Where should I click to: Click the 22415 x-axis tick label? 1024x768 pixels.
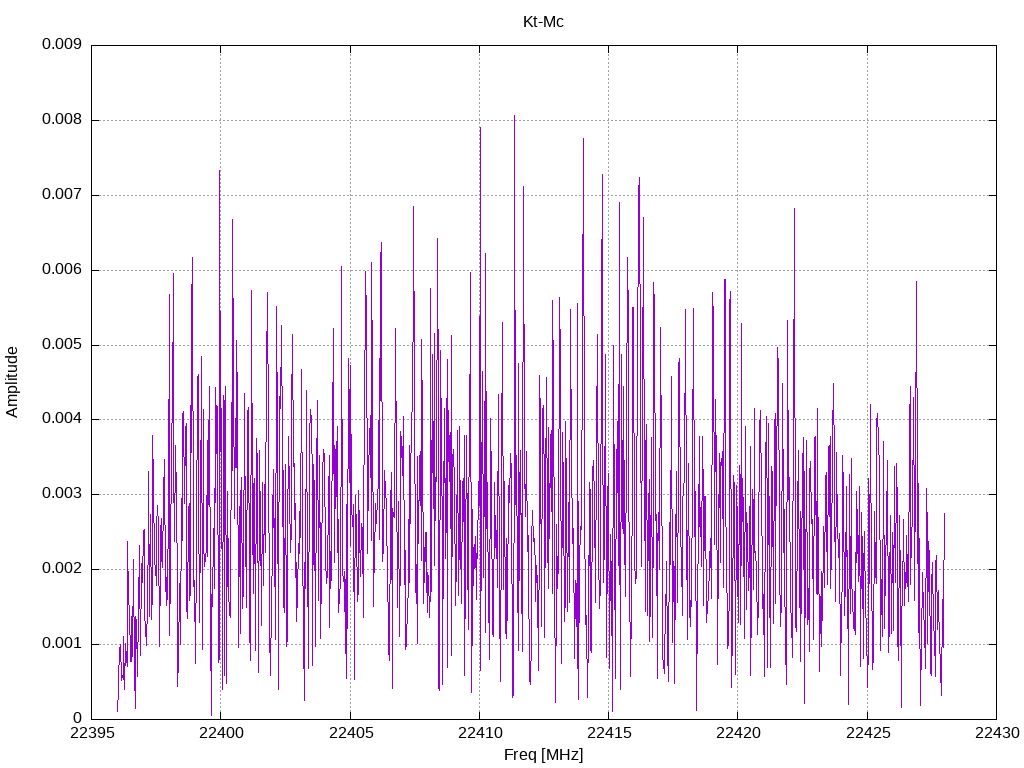pos(609,733)
